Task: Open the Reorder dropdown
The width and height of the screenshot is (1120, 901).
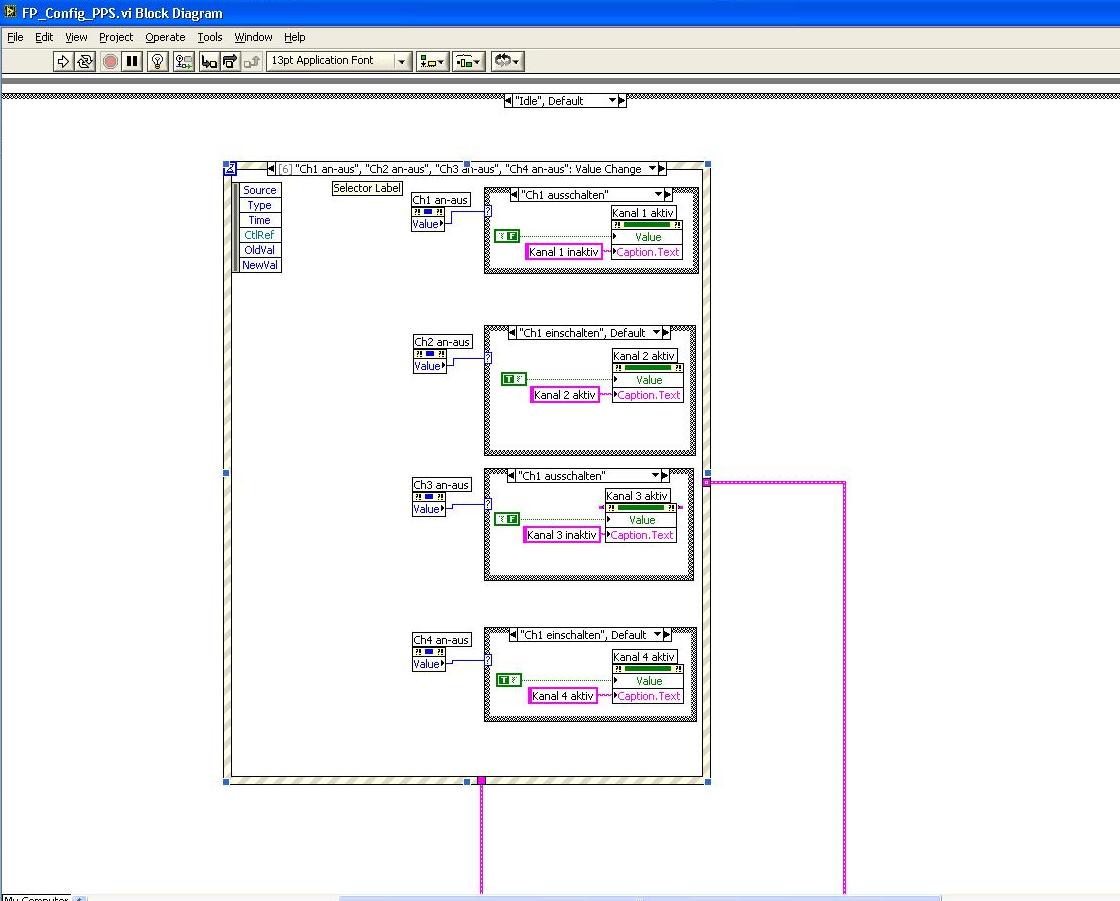Action: click(507, 61)
